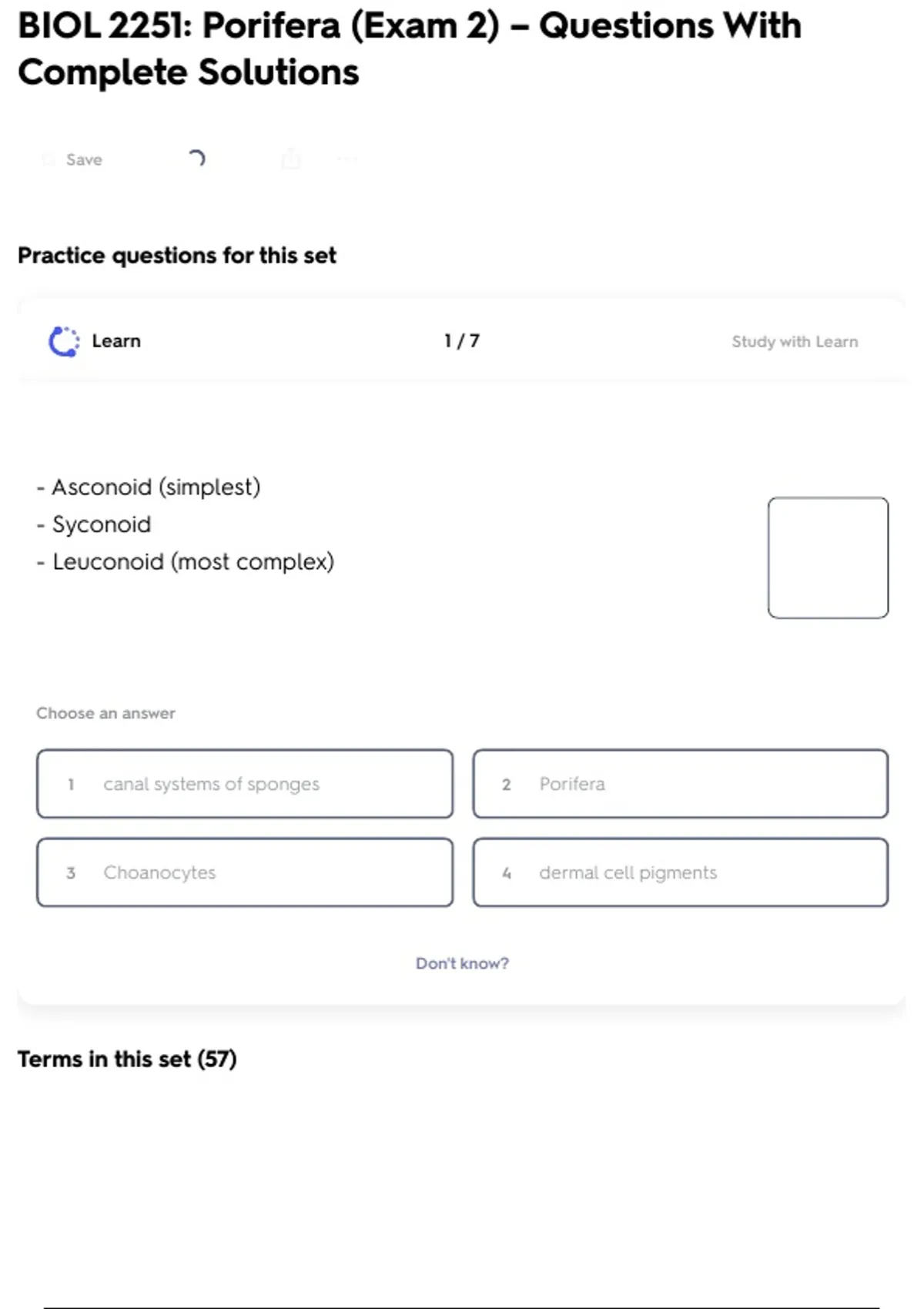Click the Choose an answer prompt
Image resolution: width=924 pixels, height=1309 pixels.
[x=105, y=713]
